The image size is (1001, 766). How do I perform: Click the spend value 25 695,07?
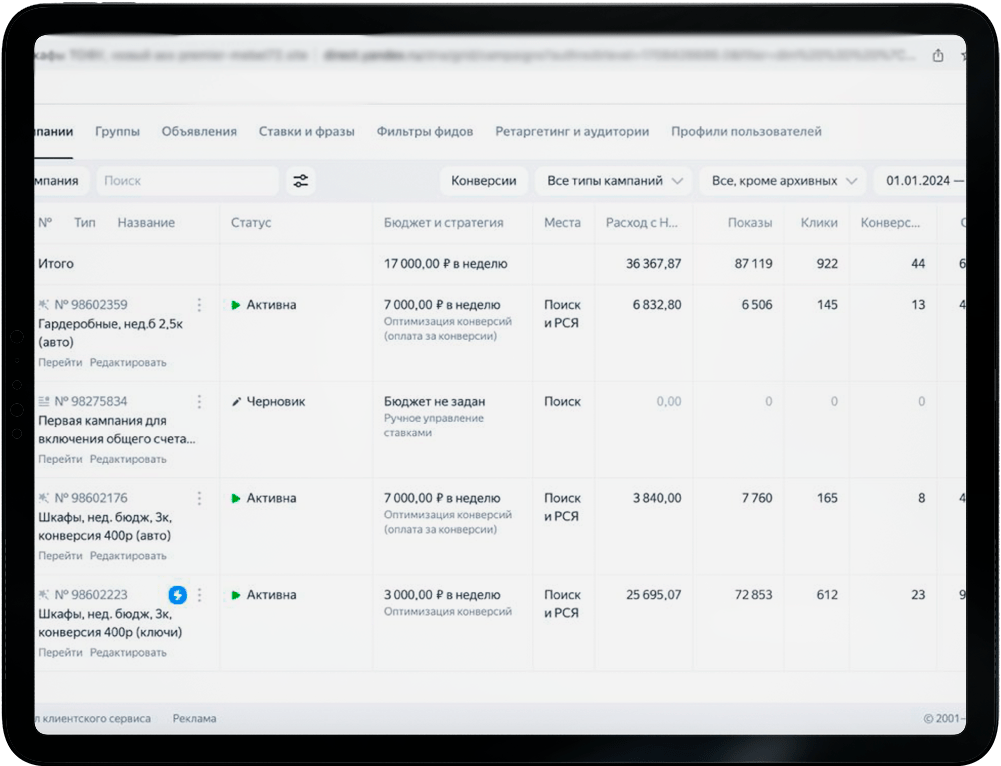click(x=653, y=595)
